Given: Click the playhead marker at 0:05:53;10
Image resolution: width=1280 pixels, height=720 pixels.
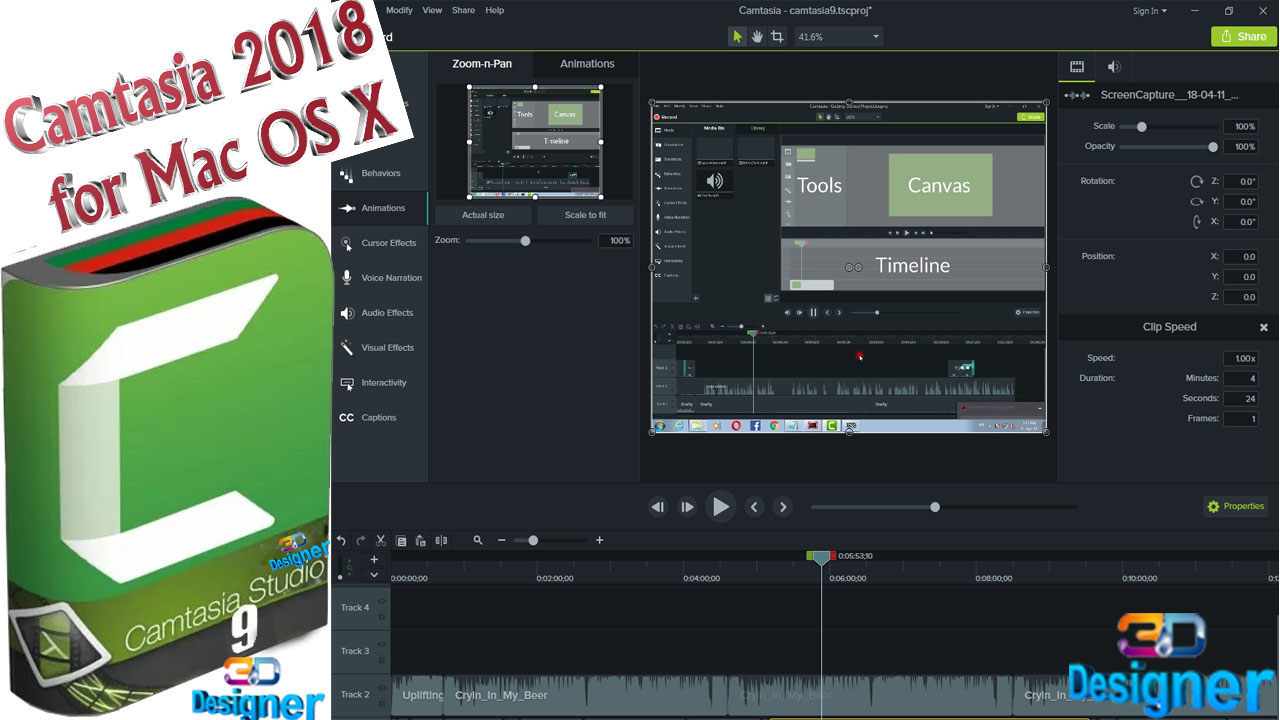Looking at the screenshot, I should click(x=821, y=557).
